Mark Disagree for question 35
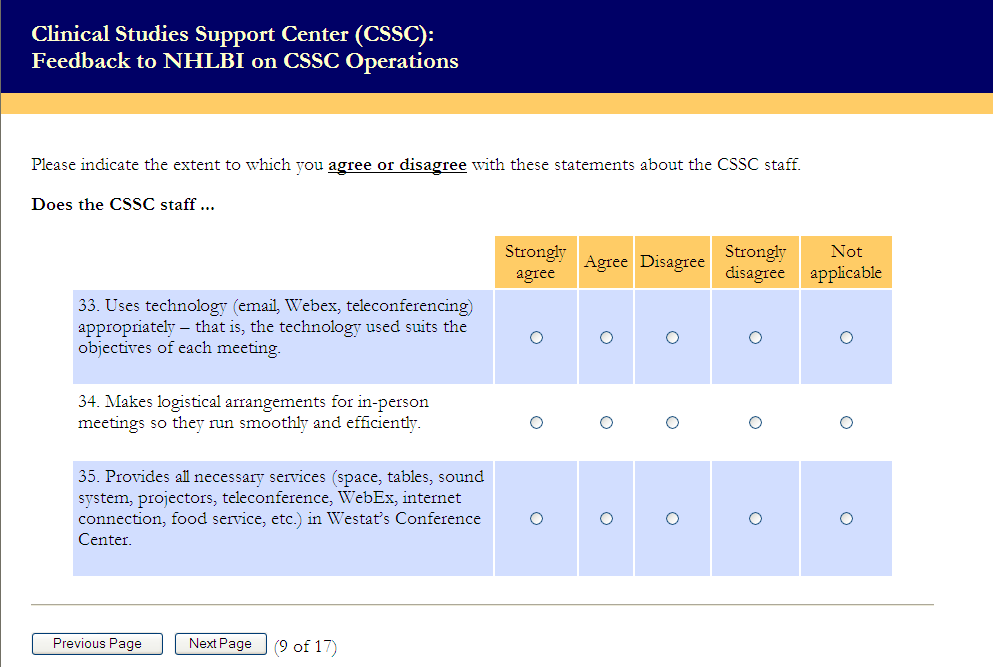This screenshot has width=993, height=667. click(x=672, y=519)
